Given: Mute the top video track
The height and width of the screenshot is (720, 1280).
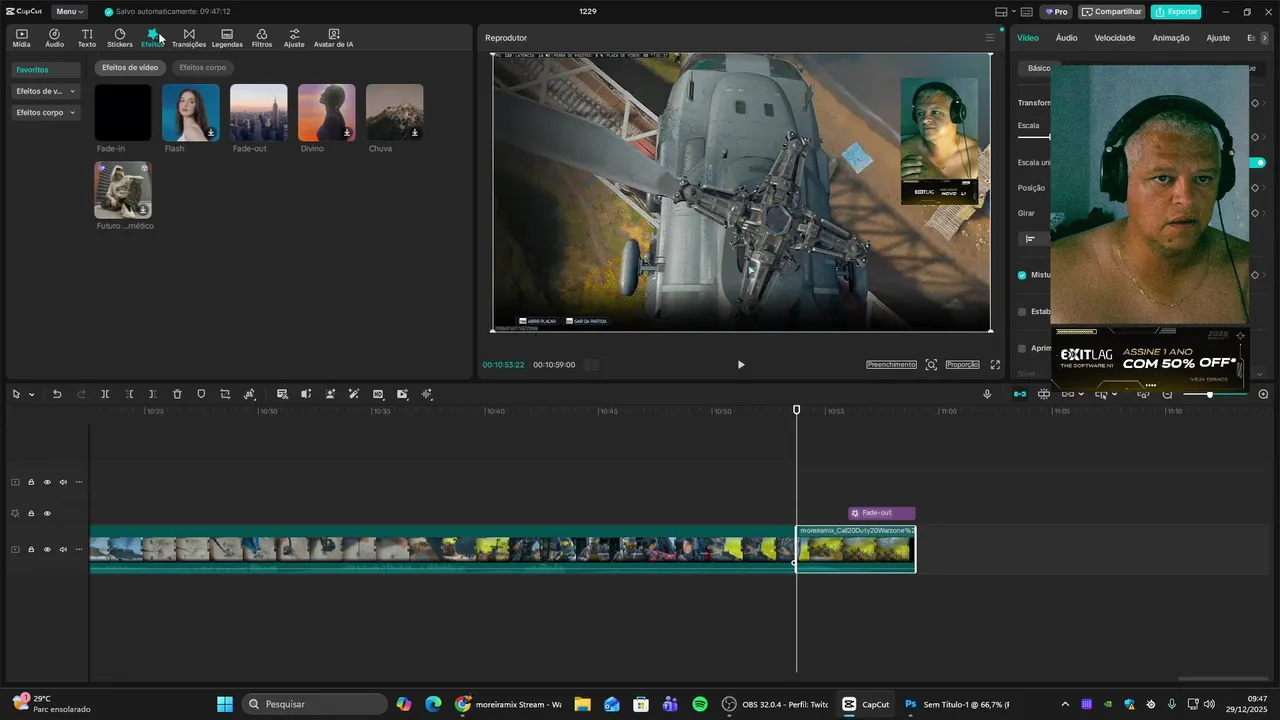Looking at the screenshot, I should click(x=63, y=482).
